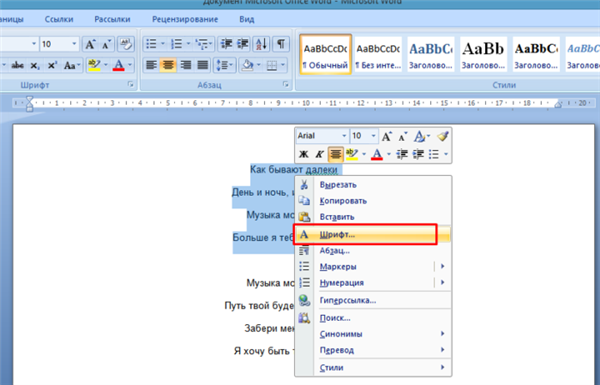Screen dimensions: 600x385
Task: Expand the Нумерация submenu
Action: pos(443,282)
